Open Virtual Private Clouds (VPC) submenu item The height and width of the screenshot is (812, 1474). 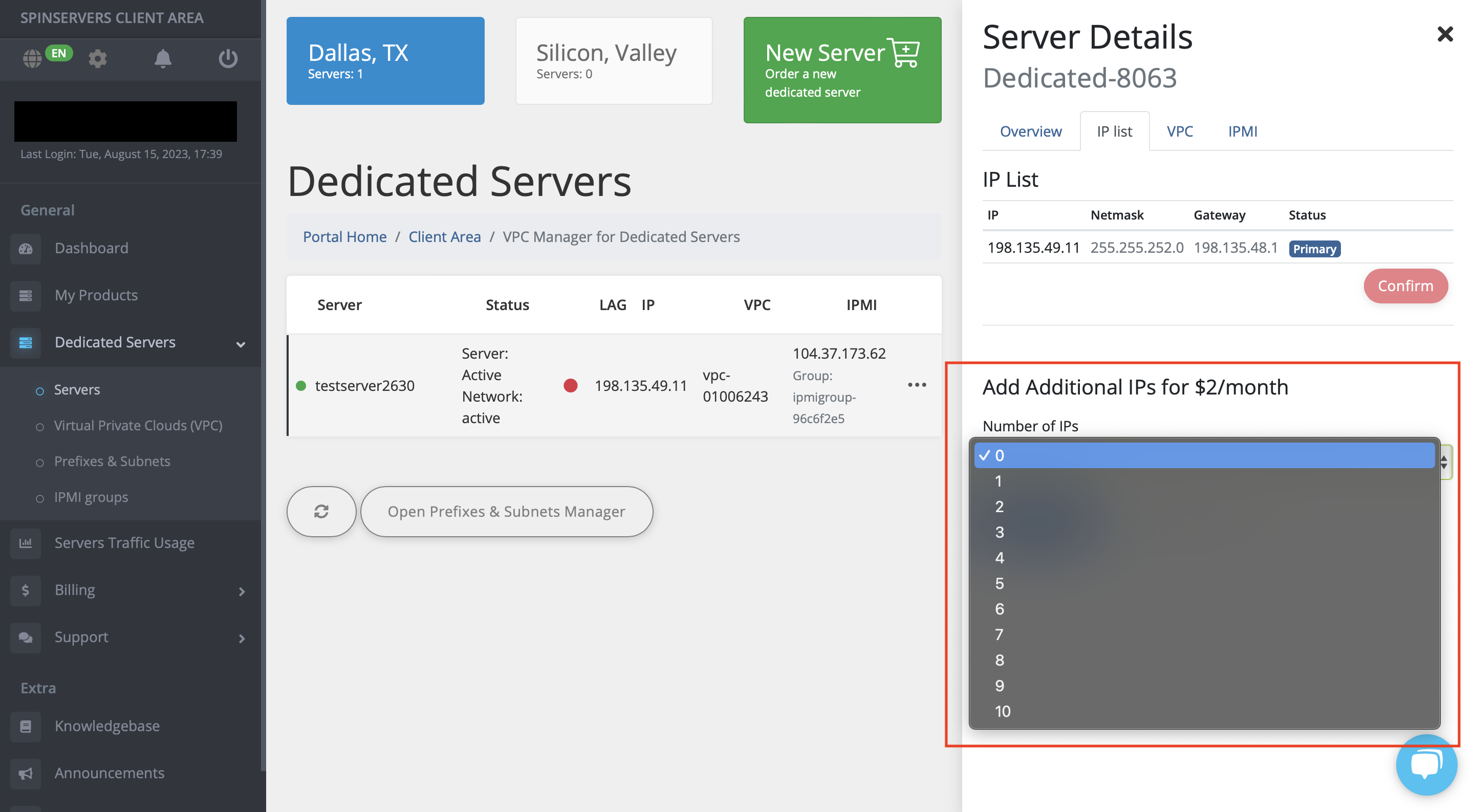point(138,426)
